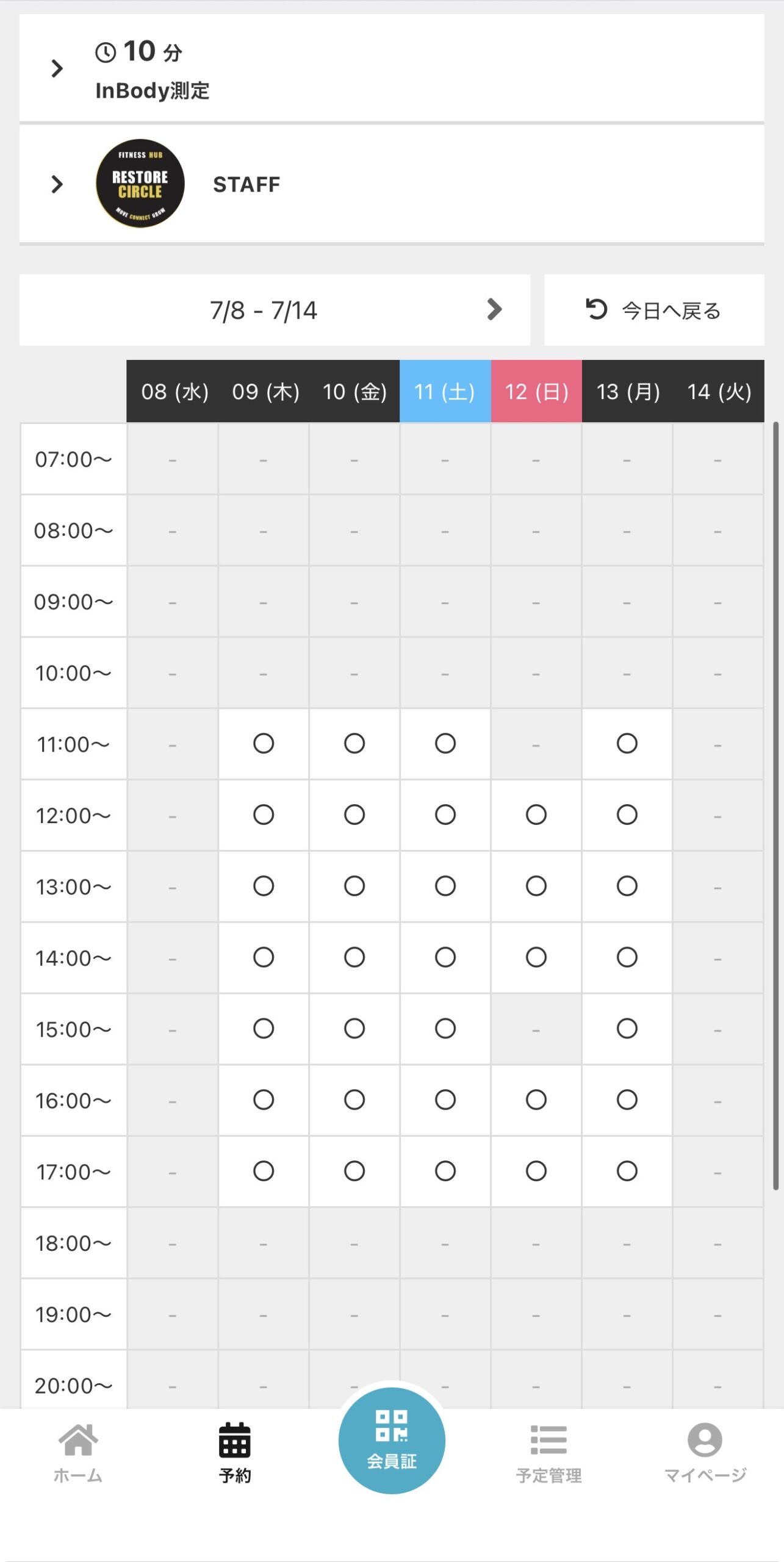The height and width of the screenshot is (1562, 784).
Task: Click the return arrow icon in 今日へ戻る
Action: pyautogui.click(x=596, y=309)
